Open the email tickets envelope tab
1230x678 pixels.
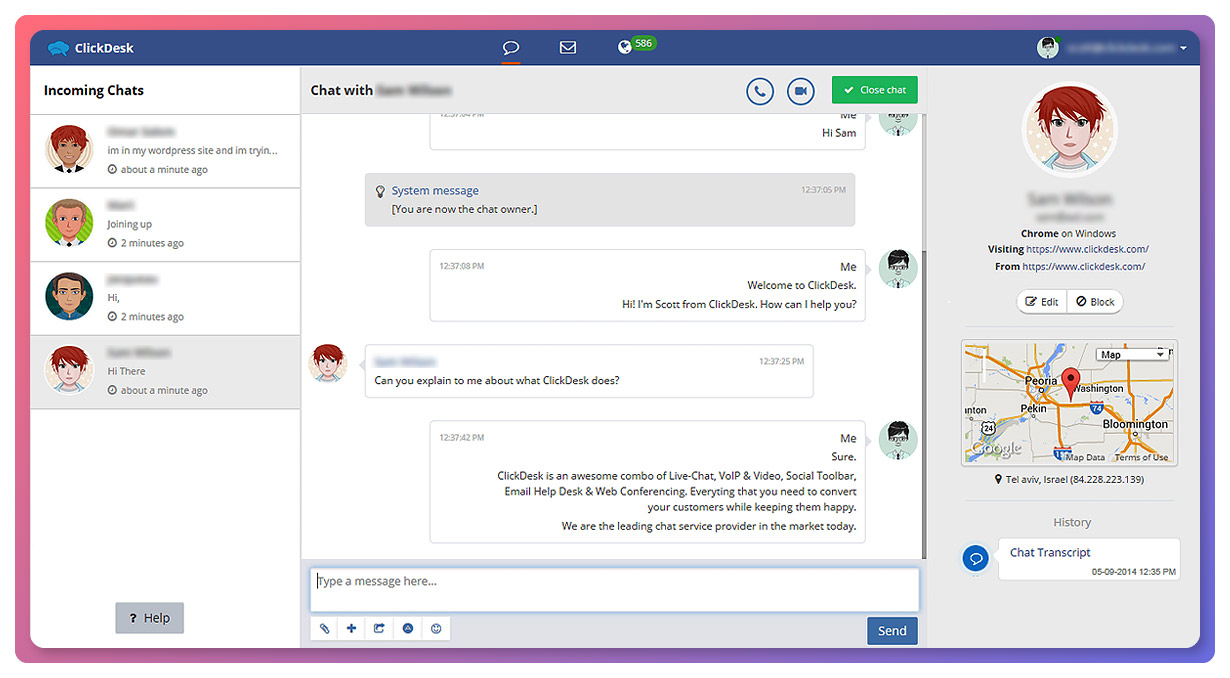568,47
